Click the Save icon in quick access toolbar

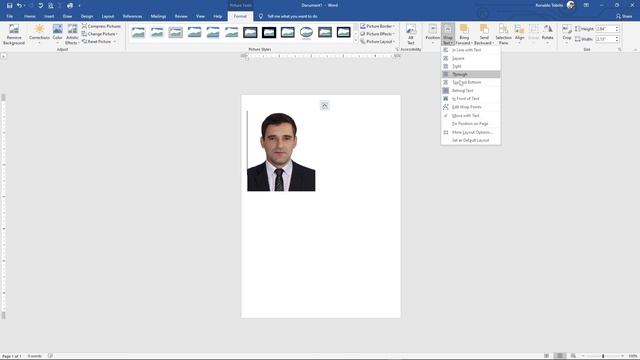pyautogui.click(x=9, y=5)
